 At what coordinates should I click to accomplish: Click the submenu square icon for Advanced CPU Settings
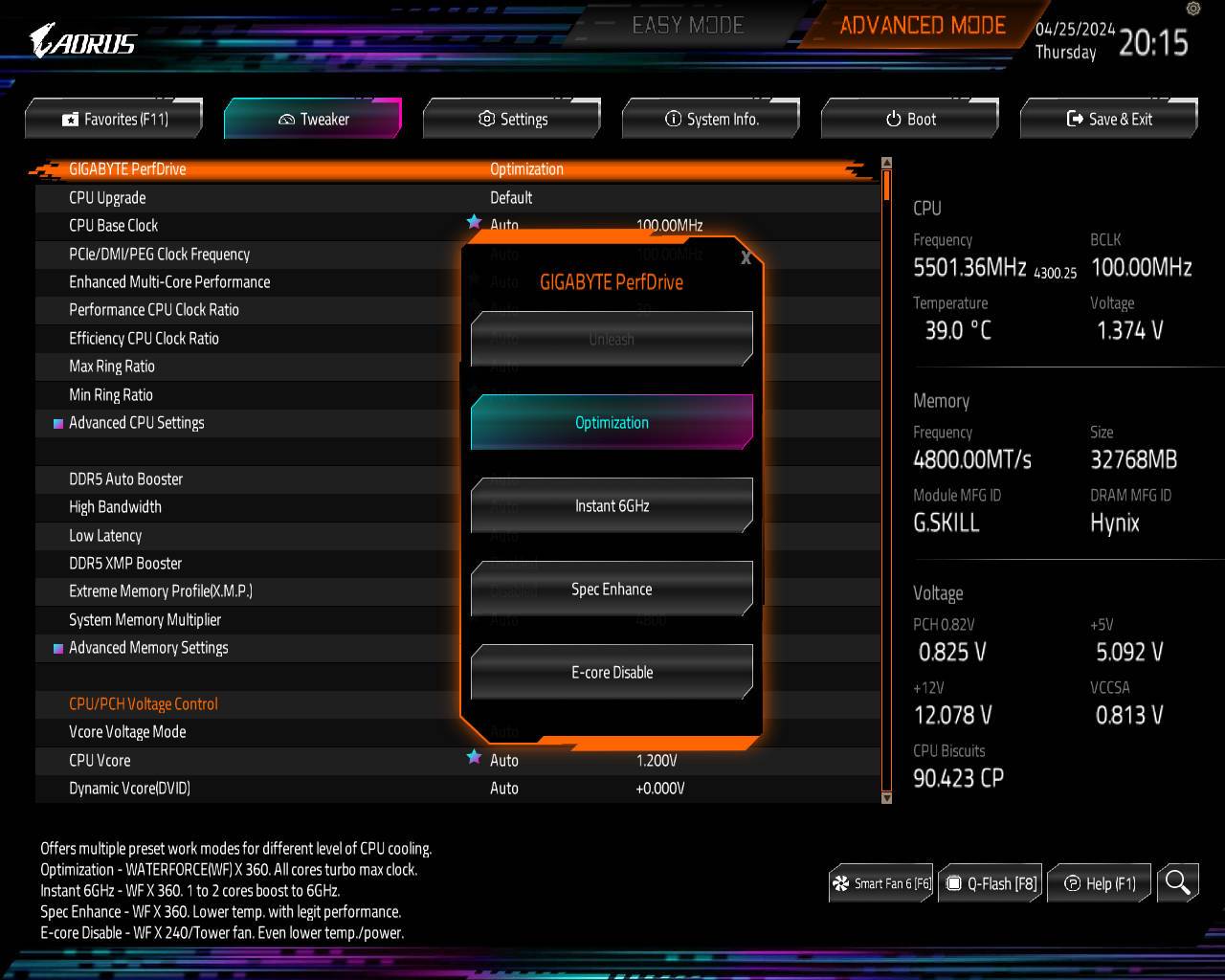pos(58,423)
